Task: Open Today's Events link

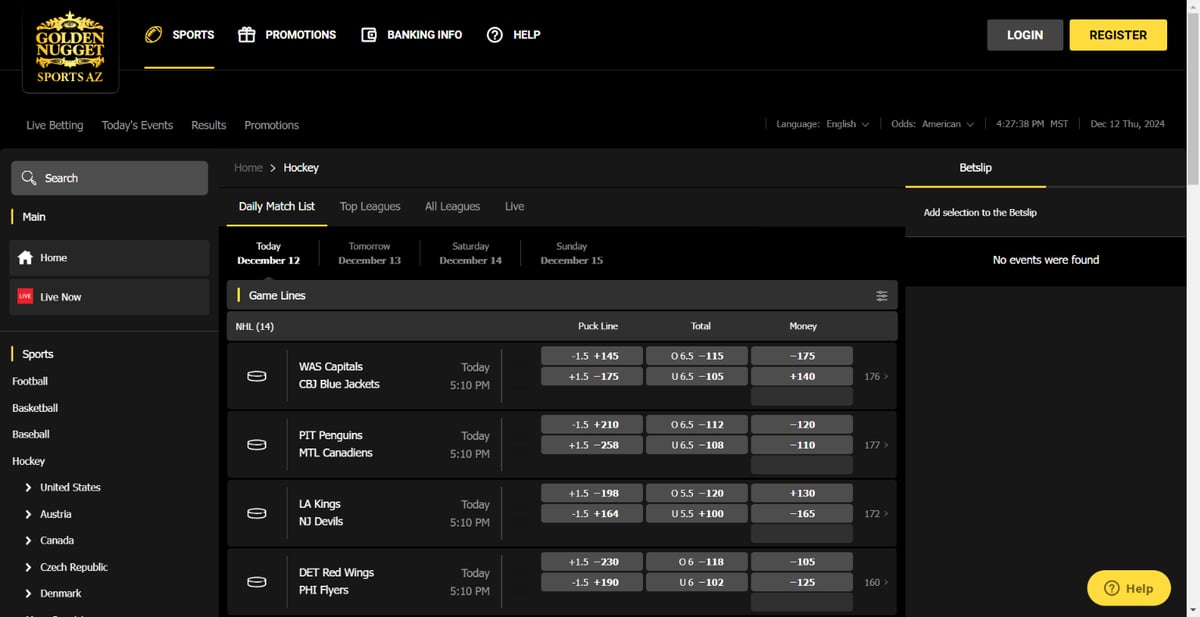Action: 137,125
